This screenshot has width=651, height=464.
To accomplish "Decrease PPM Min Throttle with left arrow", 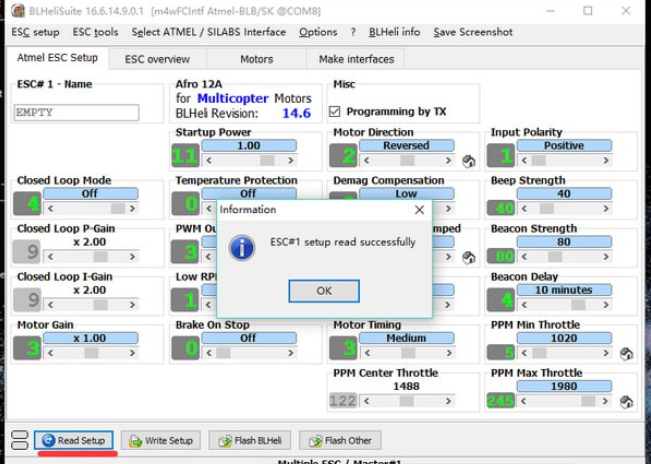I will (524, 353).
